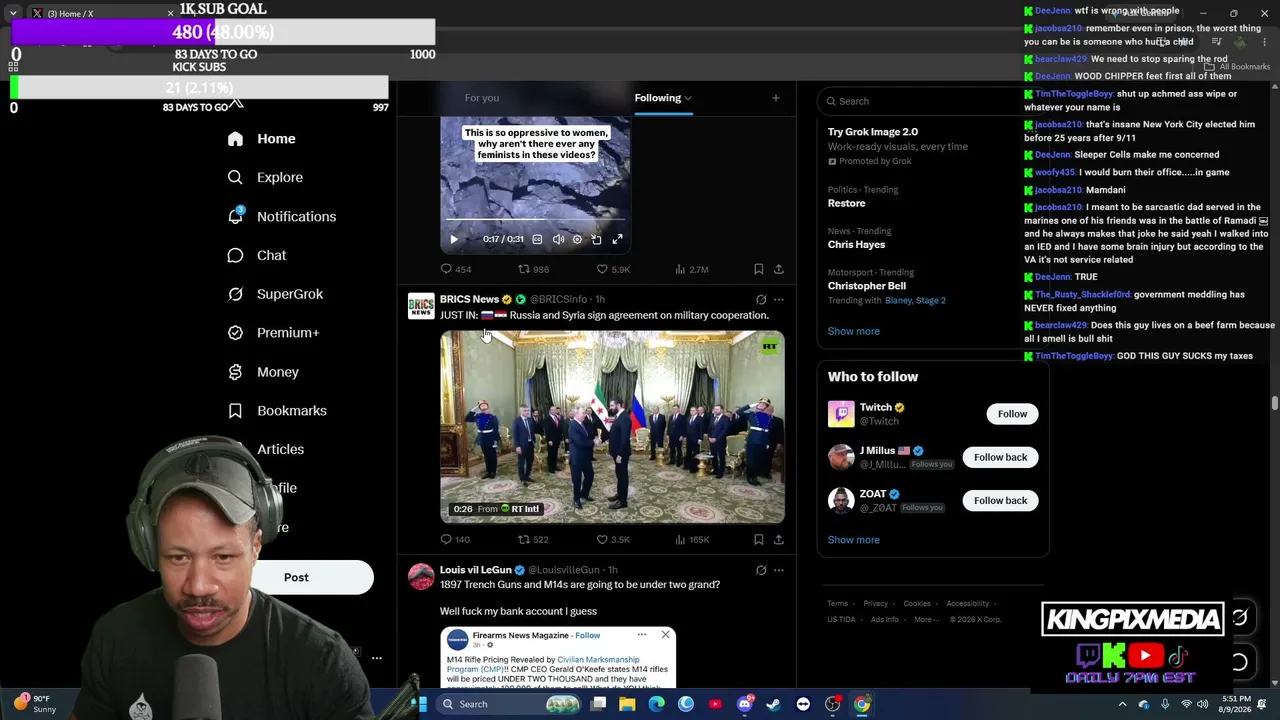The width and height of the screenshot is (1280, 720).
Task: Bookmark the BRICS News post
Action: [x=759, y=539]
